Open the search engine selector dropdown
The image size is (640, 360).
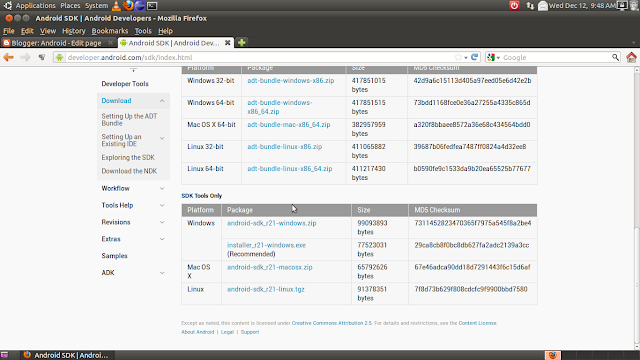(x=494, y=58)
